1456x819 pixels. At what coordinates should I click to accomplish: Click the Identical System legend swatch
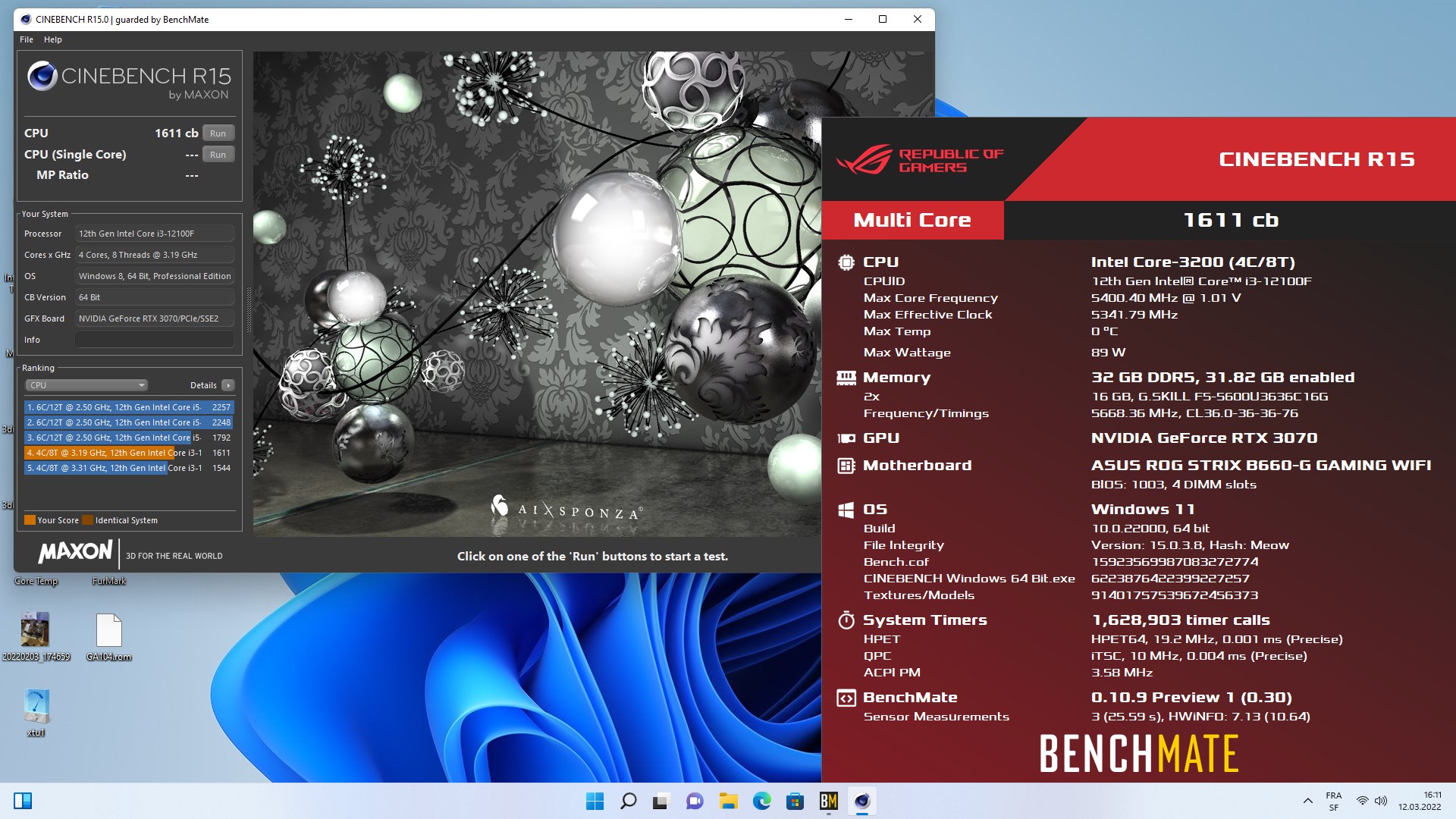click(x=88, y=520)
